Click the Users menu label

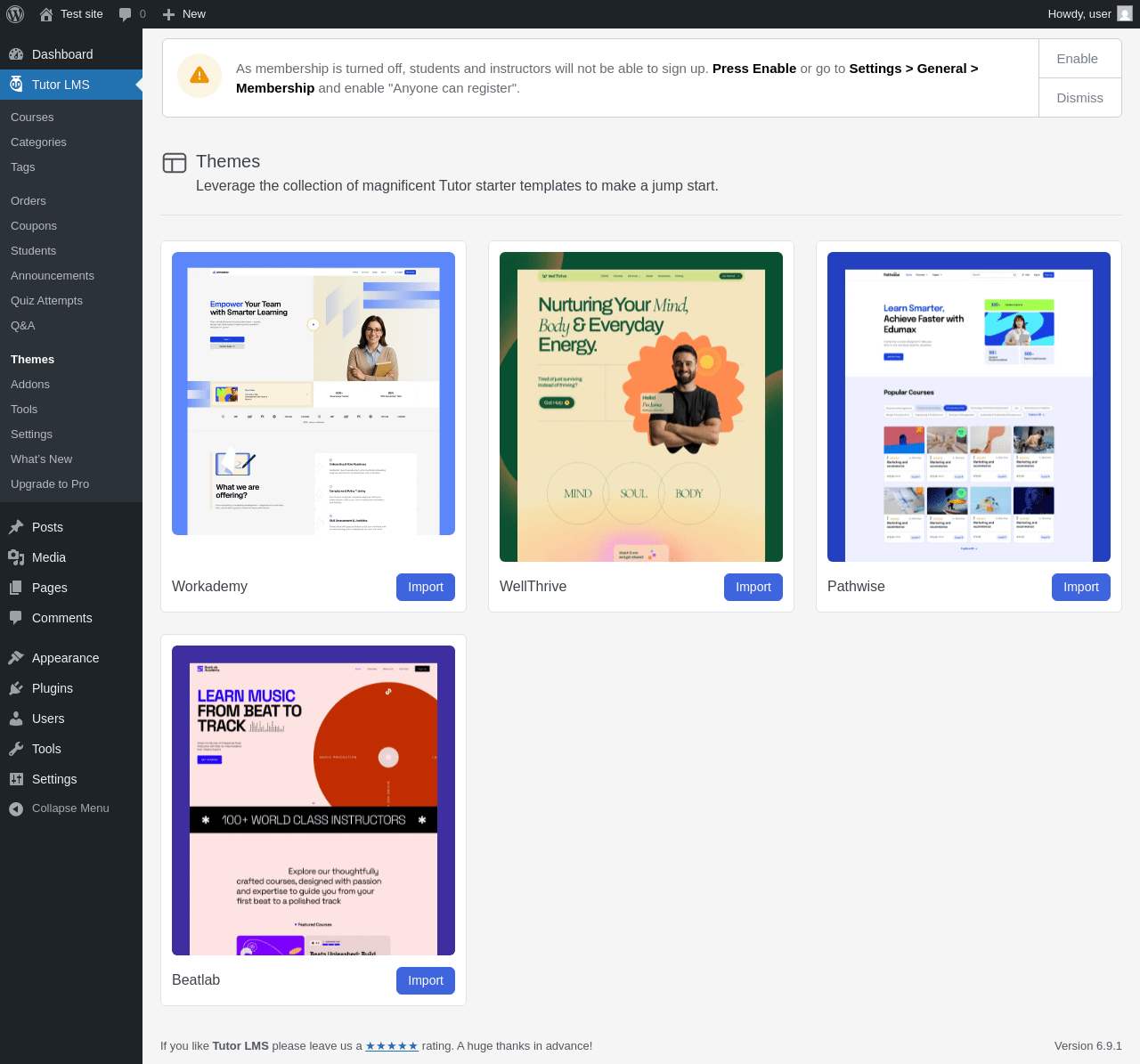[48, 719]
